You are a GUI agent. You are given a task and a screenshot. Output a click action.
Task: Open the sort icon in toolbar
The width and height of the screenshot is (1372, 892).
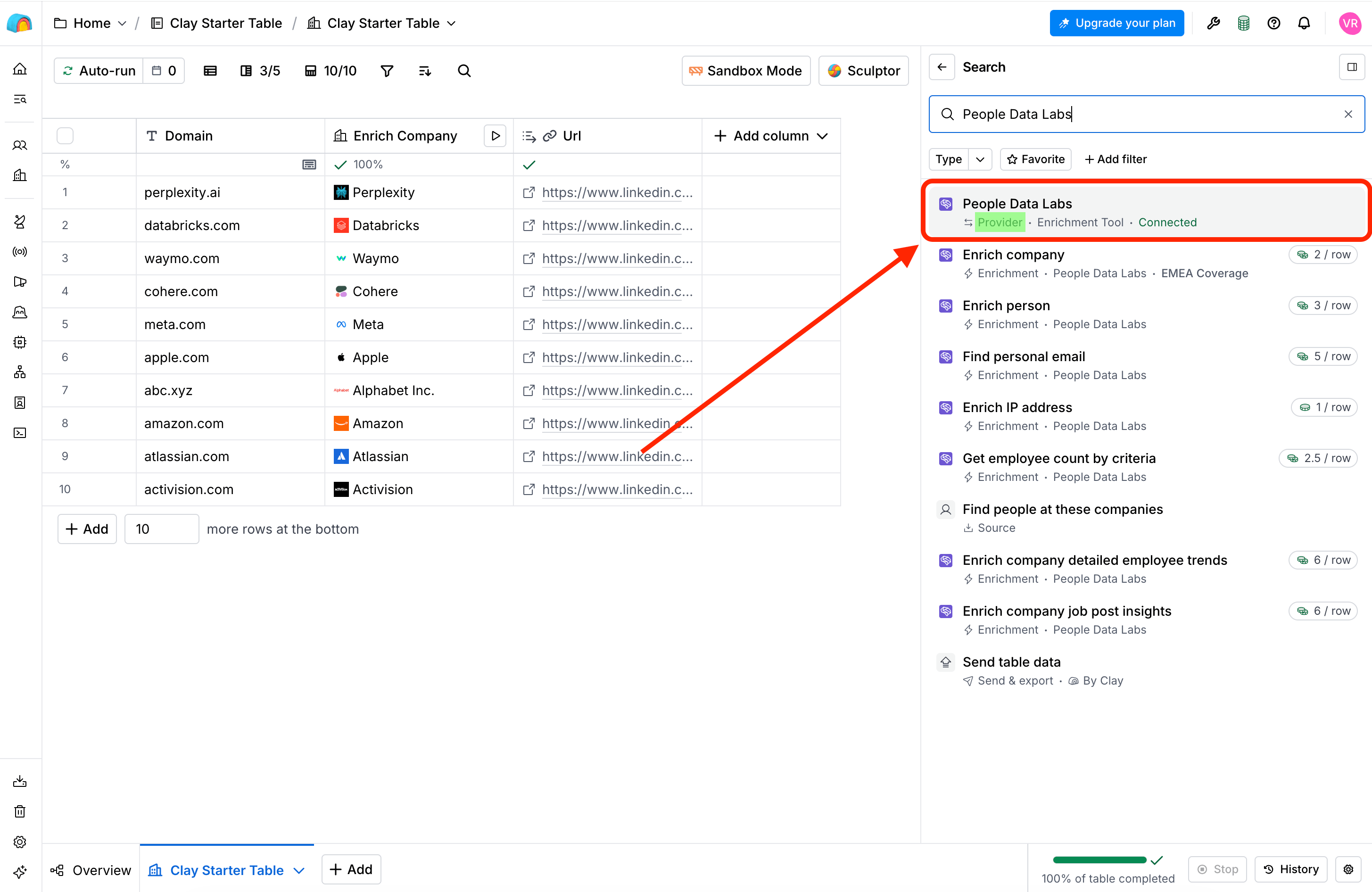(425, 70)
